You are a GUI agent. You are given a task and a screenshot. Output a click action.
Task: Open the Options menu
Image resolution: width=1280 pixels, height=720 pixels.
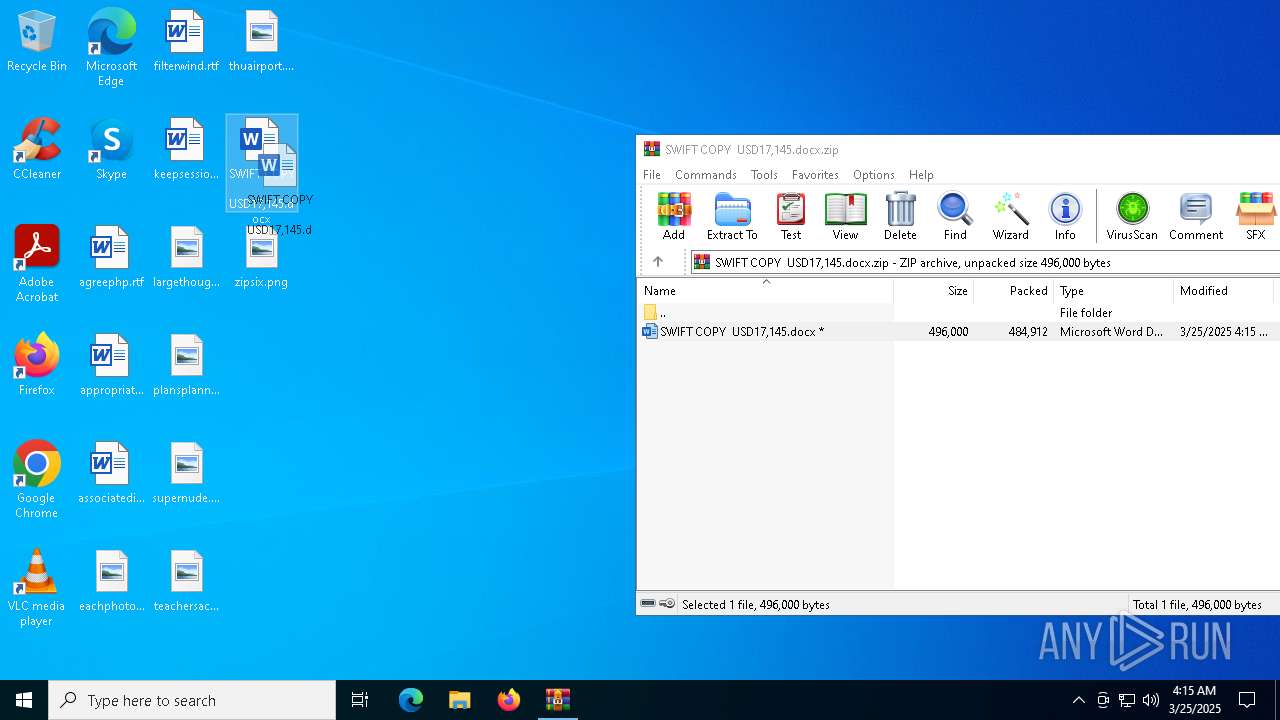[874, 174]
